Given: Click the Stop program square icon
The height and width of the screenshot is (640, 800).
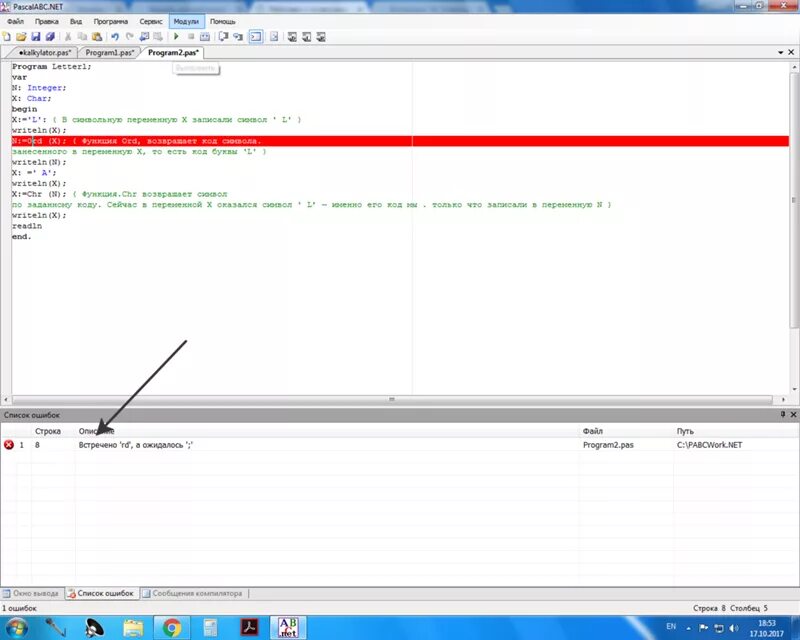Looking at the screenshot, I should coord(191,37).
